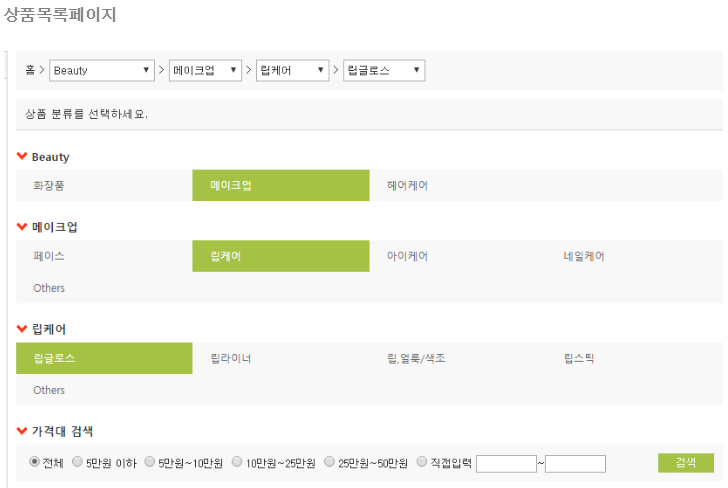
Task: Choose the 10만원~25만원 price range
Action: click(x=237, y=462)
